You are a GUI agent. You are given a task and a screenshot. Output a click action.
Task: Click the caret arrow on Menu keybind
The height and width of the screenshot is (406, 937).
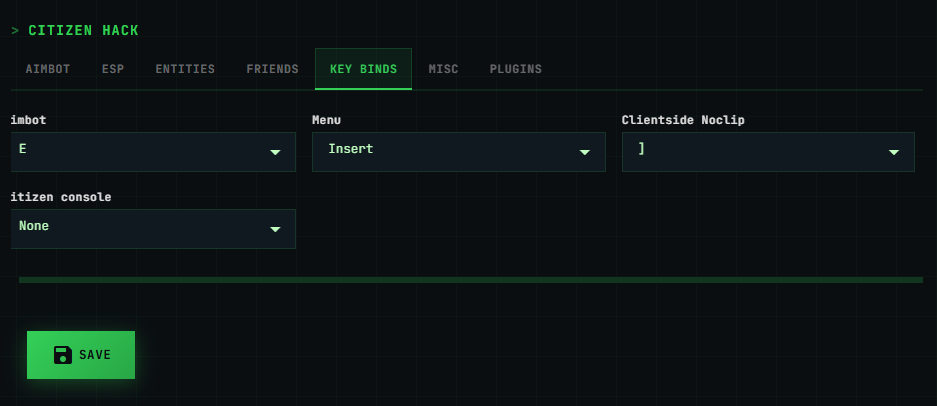tap(585, 153)
